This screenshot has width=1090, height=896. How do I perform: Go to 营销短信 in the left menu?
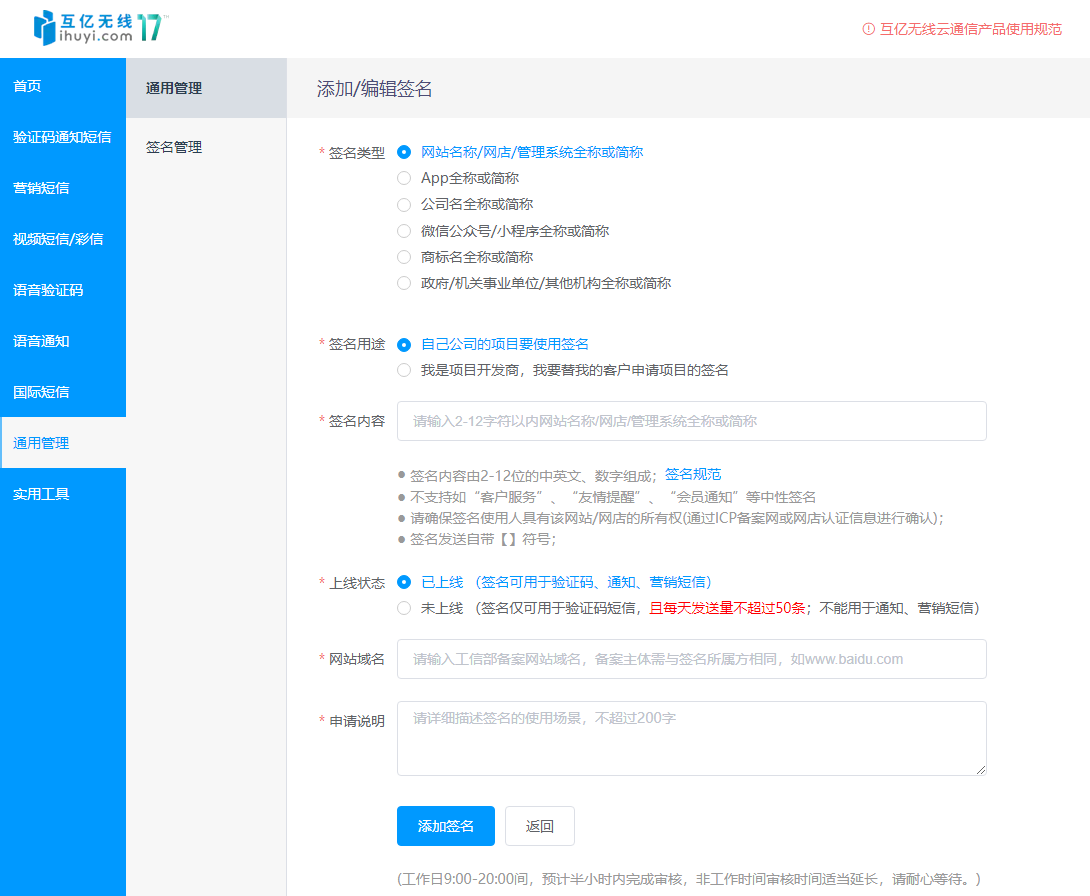pos(41,188)
